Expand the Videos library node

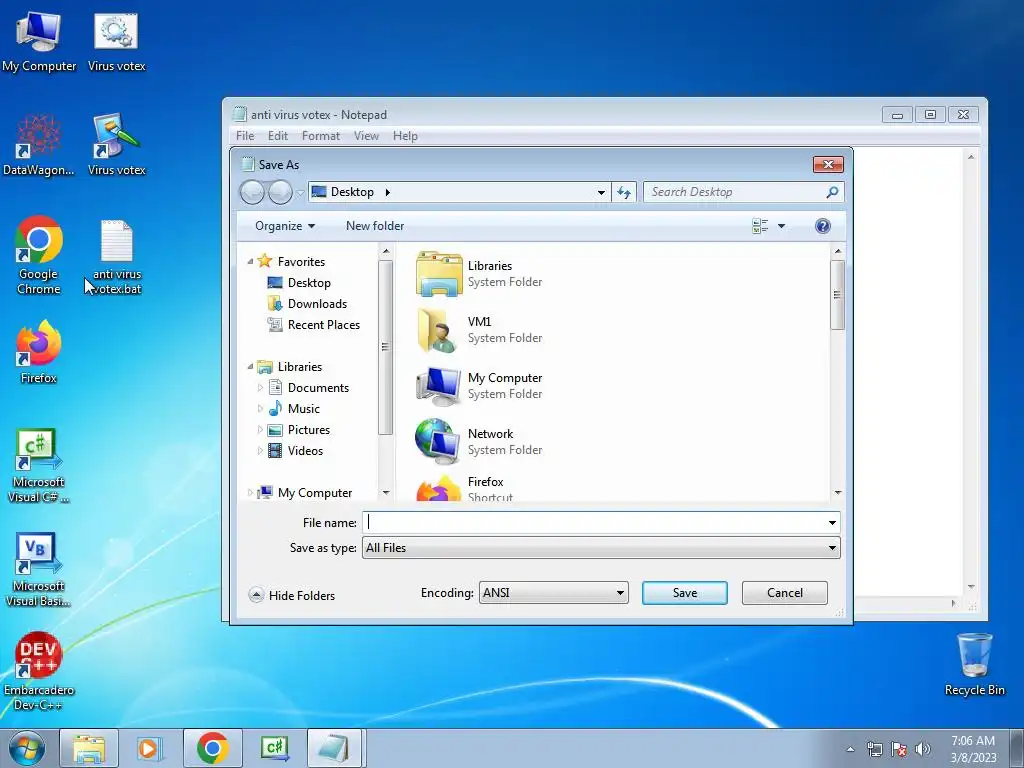pyautogui.click(x=260, y=451)
